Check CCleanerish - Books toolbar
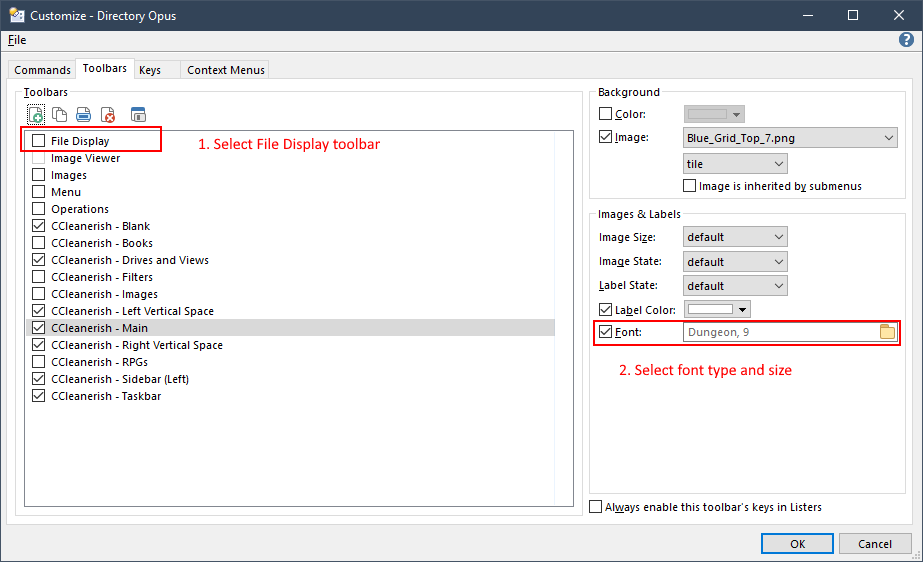This screenshot has height=562, width=923. click(38, 243)
